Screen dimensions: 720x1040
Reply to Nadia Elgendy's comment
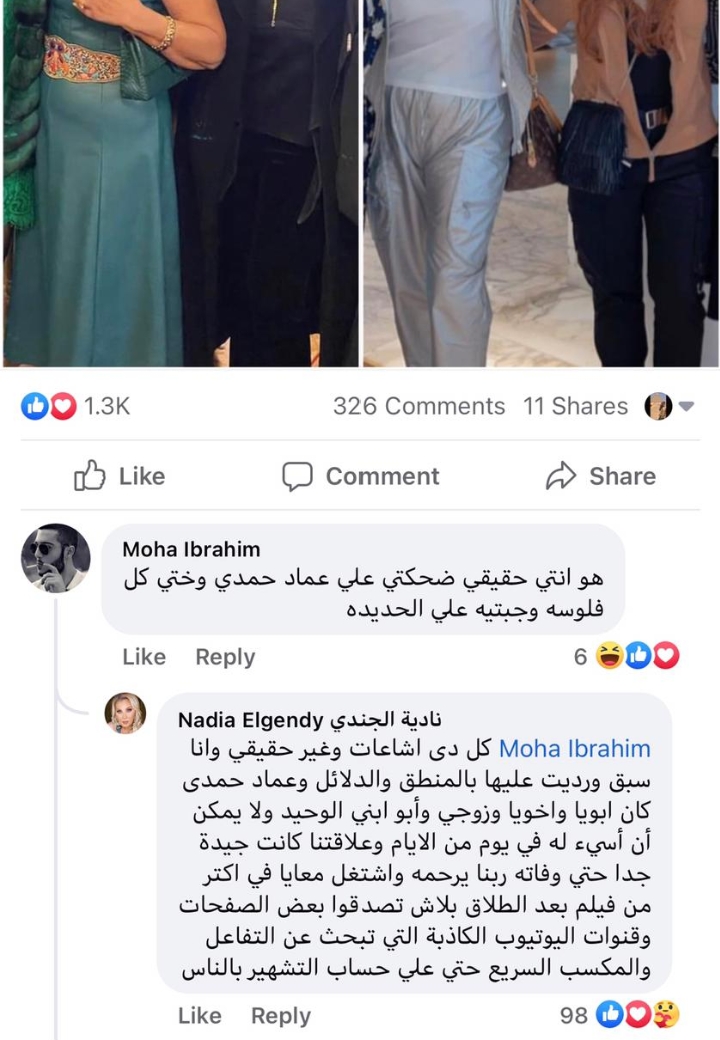[281, 1016]
